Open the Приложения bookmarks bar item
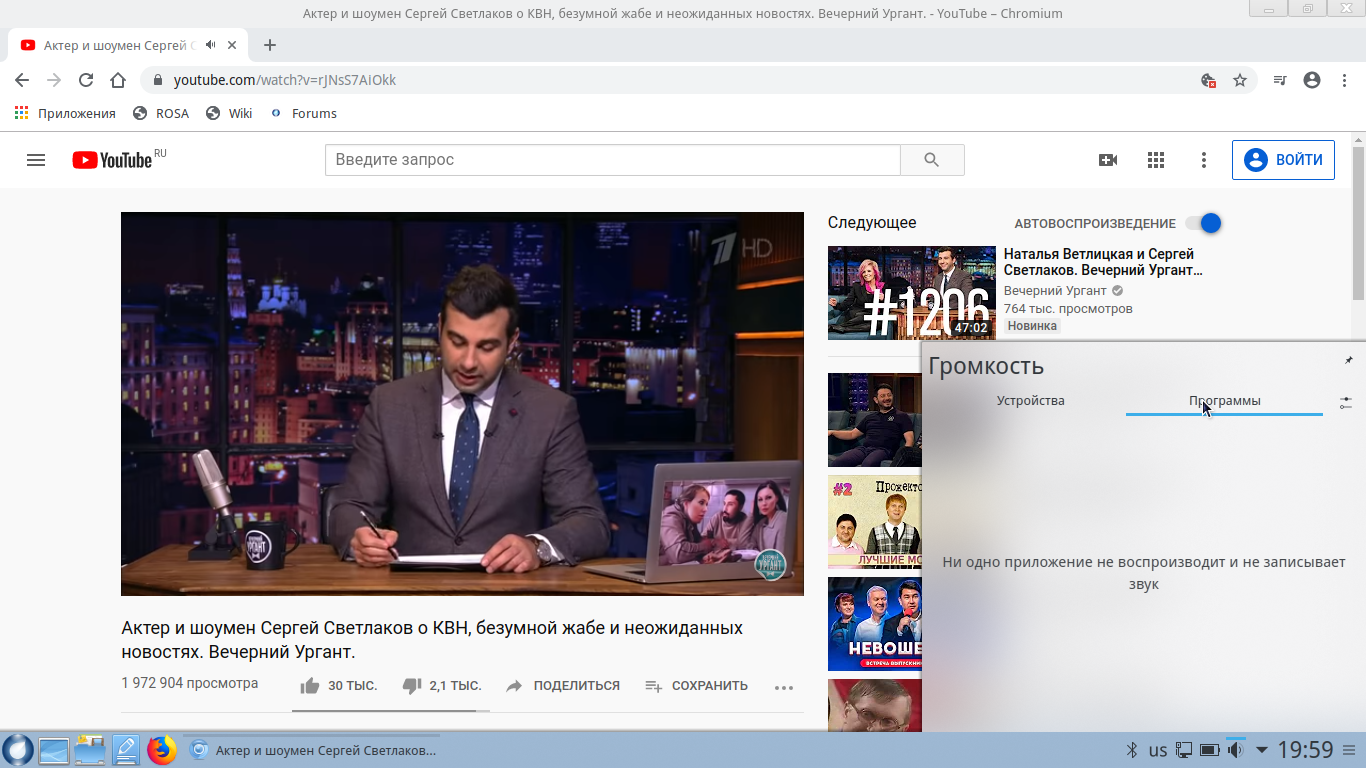The height and width of the screenshot is (768, 1366). [x=66, y=113]
